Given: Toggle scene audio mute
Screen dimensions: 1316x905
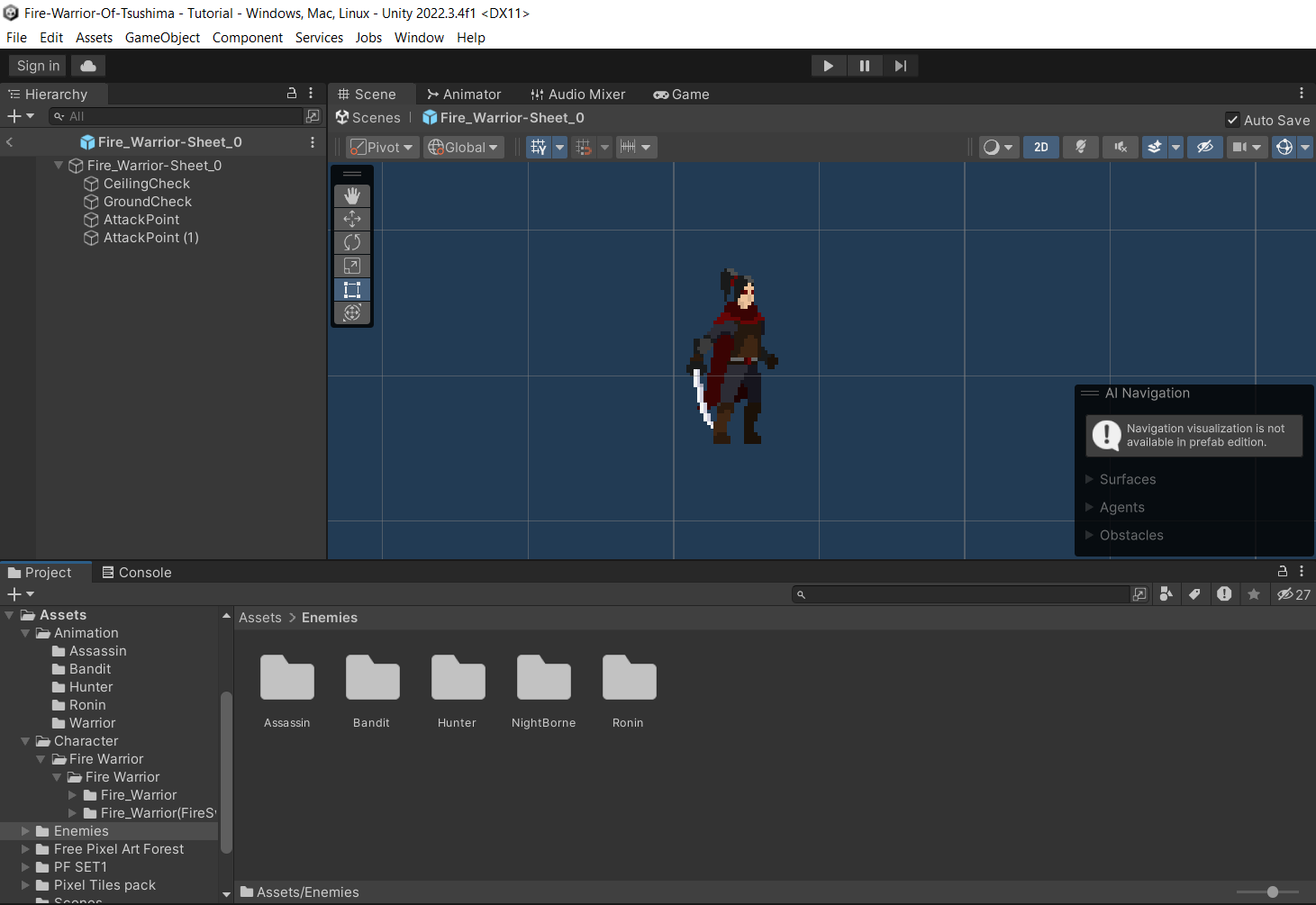Looking at the screenshot, I should (1121, 147).
